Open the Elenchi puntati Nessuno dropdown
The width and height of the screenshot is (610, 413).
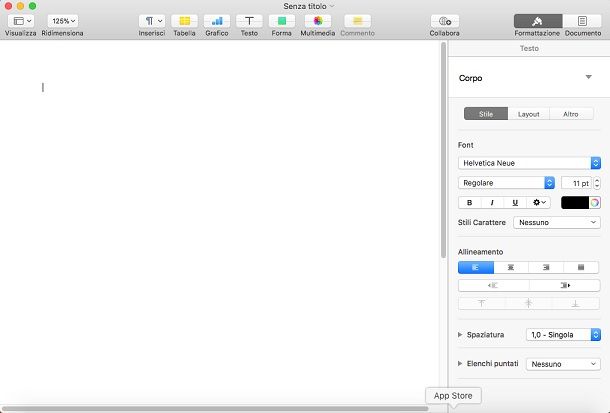pyautogui.click(x=563, y=364)
